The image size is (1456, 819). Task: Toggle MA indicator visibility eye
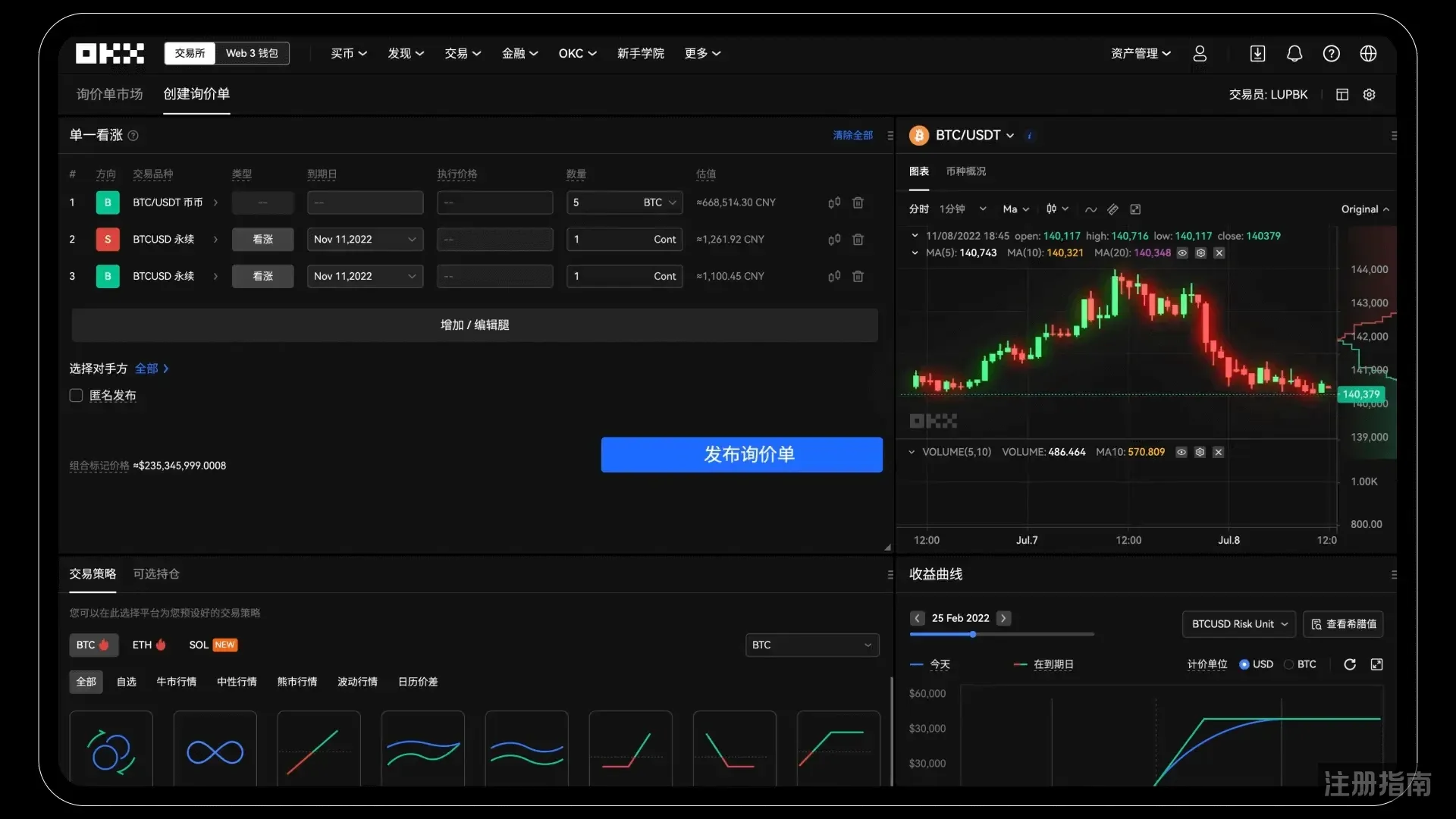tap(1182, 253)
